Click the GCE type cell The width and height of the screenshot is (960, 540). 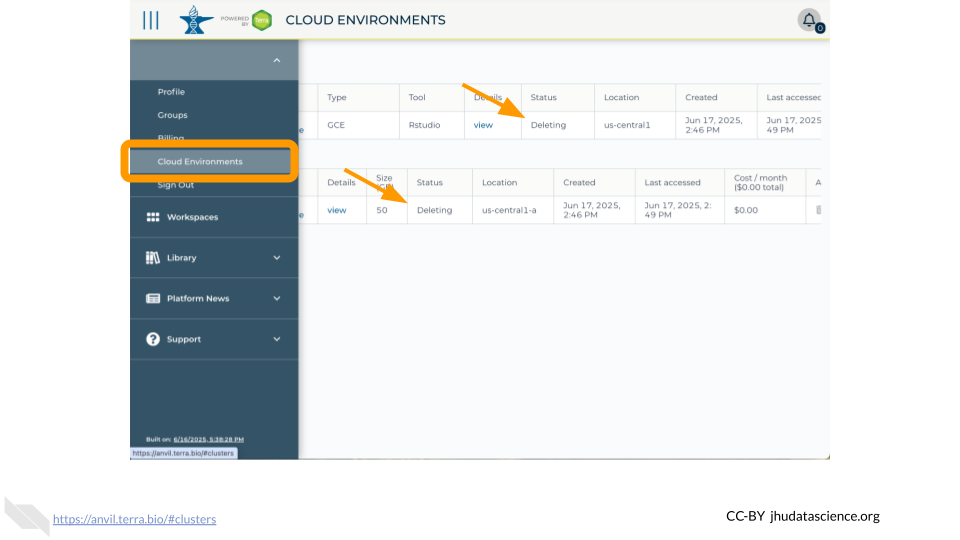pos(336,125)
